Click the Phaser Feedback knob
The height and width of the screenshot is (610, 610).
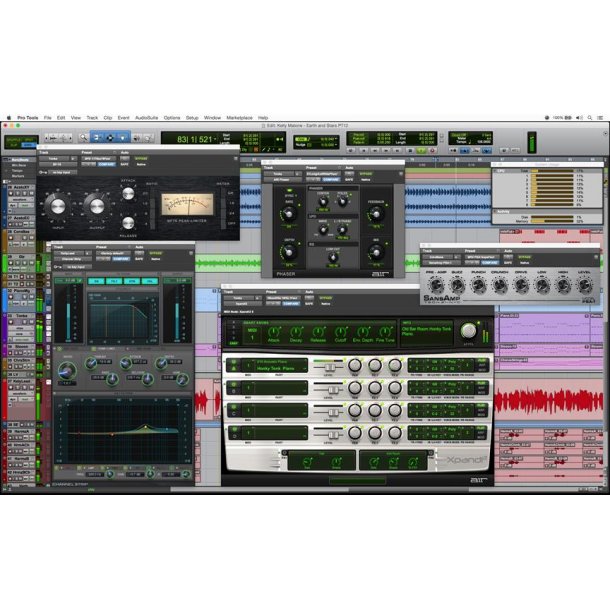376,214
